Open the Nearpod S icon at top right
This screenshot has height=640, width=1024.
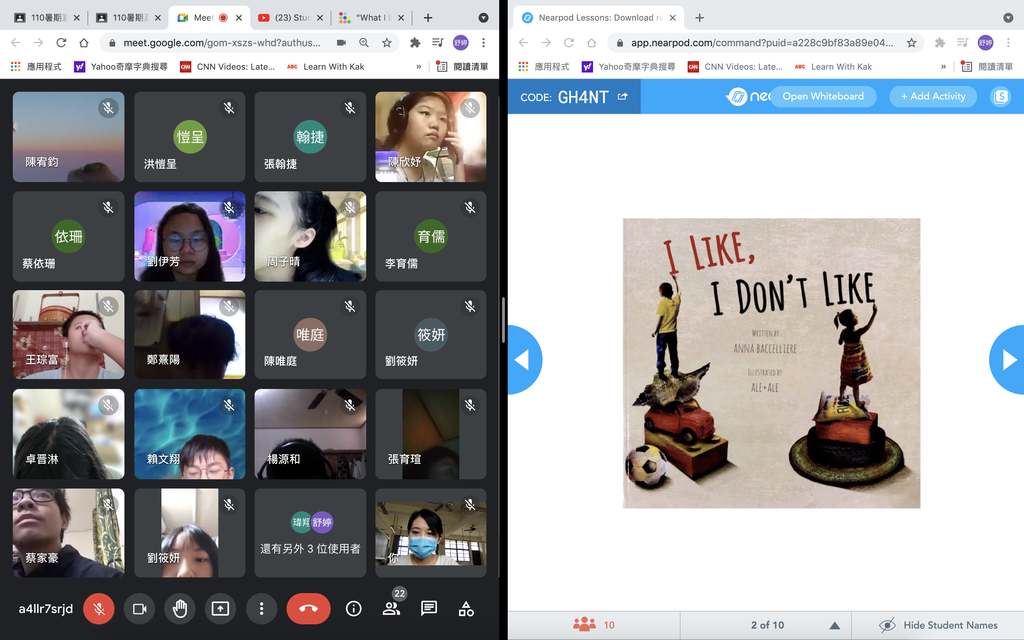pos(1000,97)
